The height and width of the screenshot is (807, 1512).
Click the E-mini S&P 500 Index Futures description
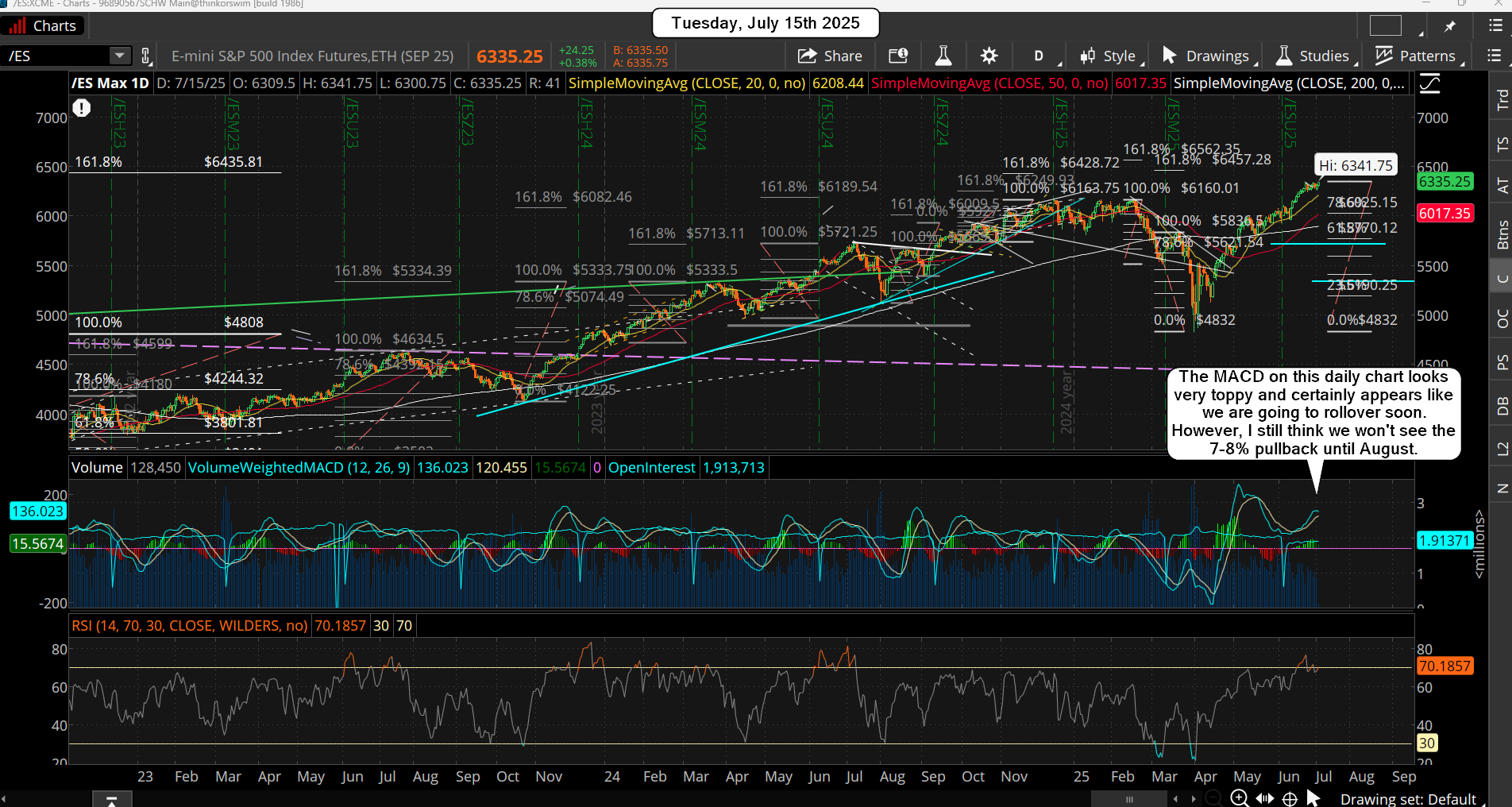[x=313, y=56]
